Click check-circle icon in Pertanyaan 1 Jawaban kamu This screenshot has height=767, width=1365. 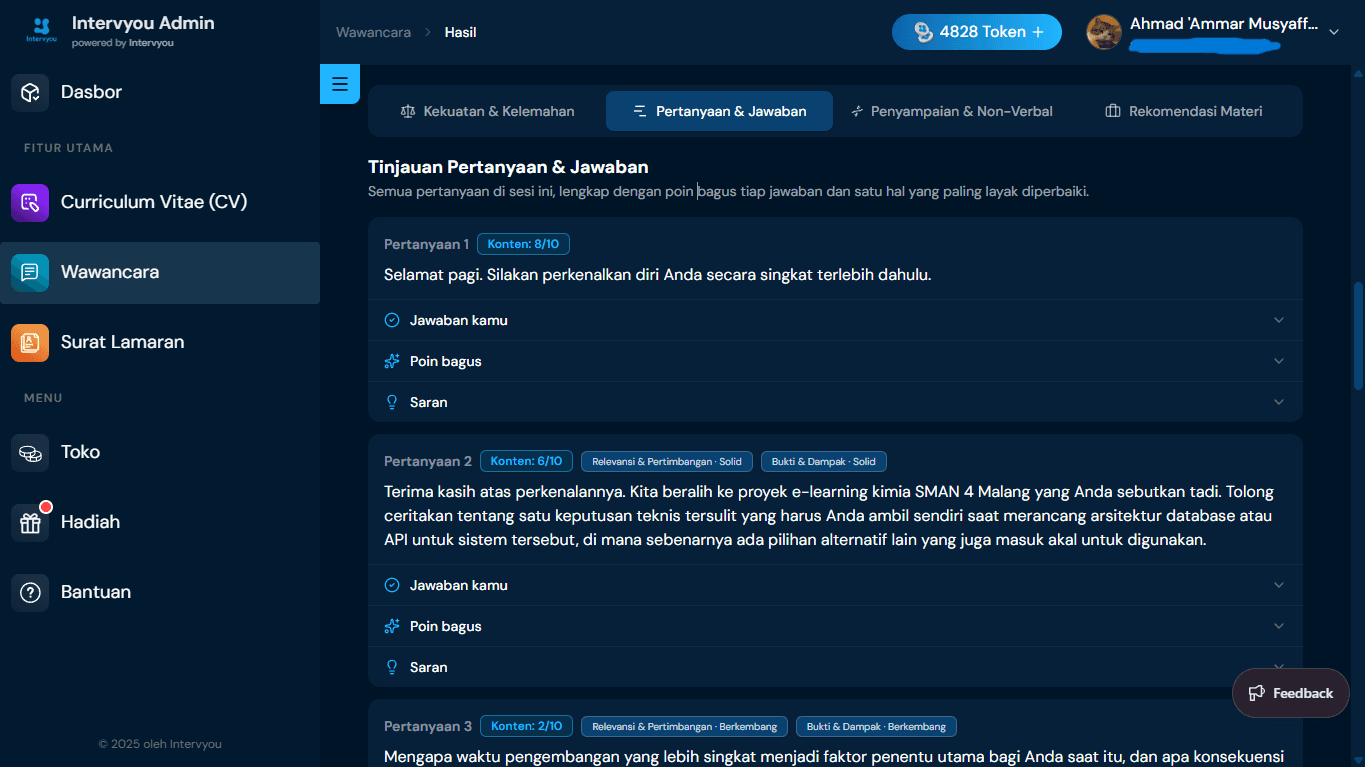tap(392, 320)
